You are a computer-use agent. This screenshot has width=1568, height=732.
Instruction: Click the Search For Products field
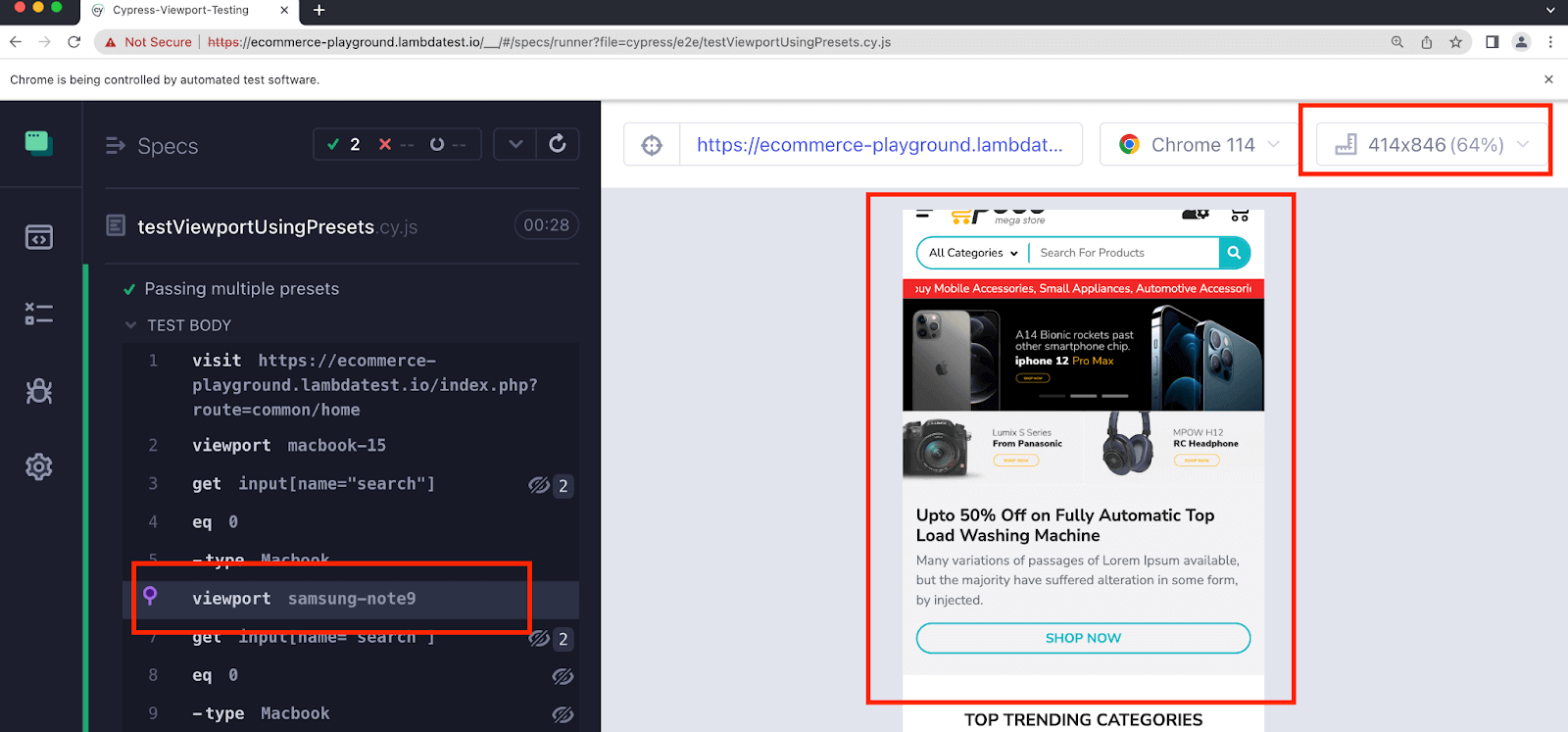(x=1125, y=253)
